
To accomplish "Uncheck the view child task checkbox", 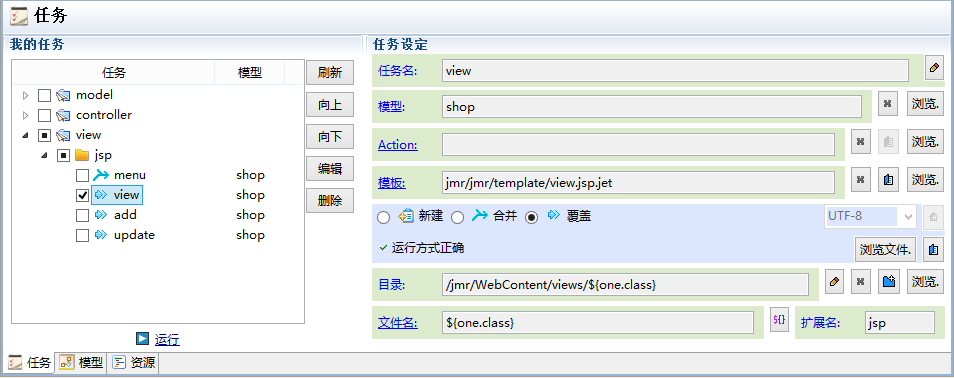I will [x=82, y=195].
